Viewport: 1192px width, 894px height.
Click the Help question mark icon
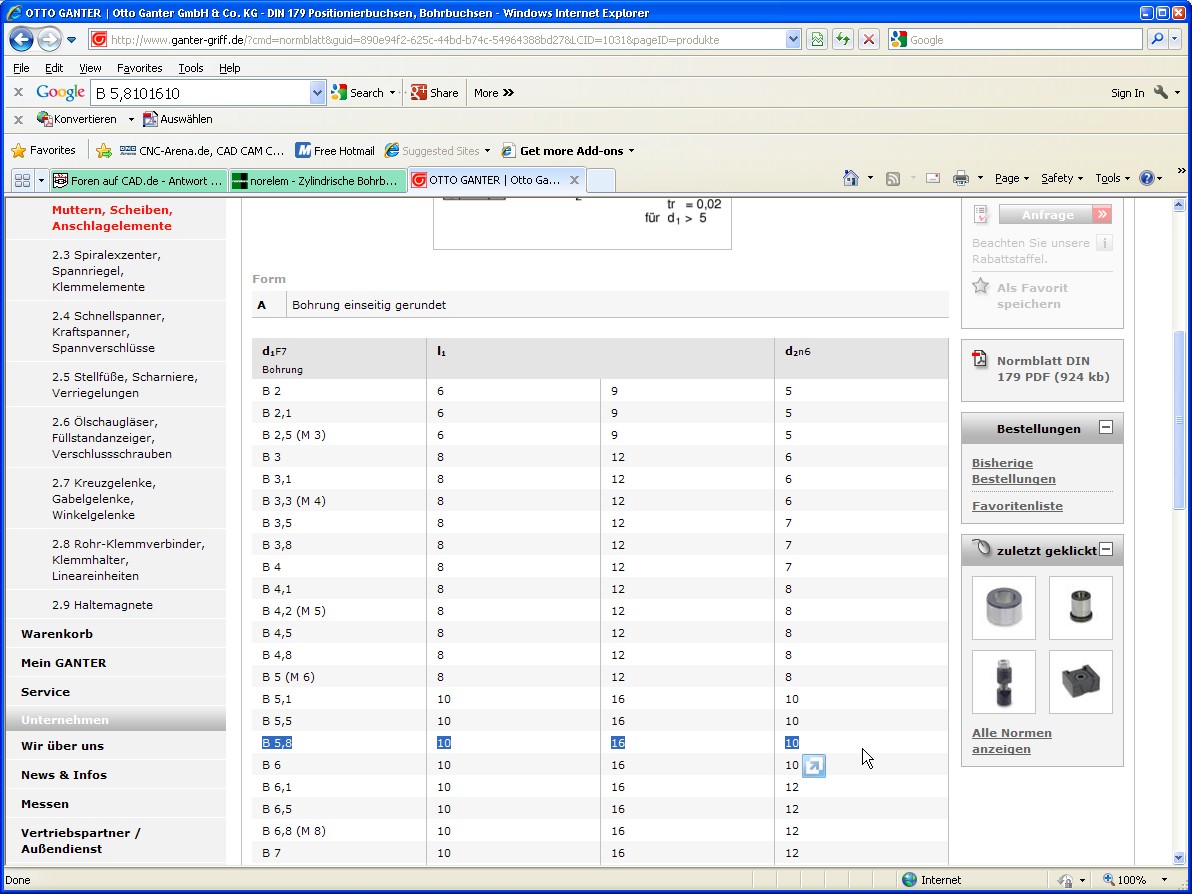click(1146, 178)
